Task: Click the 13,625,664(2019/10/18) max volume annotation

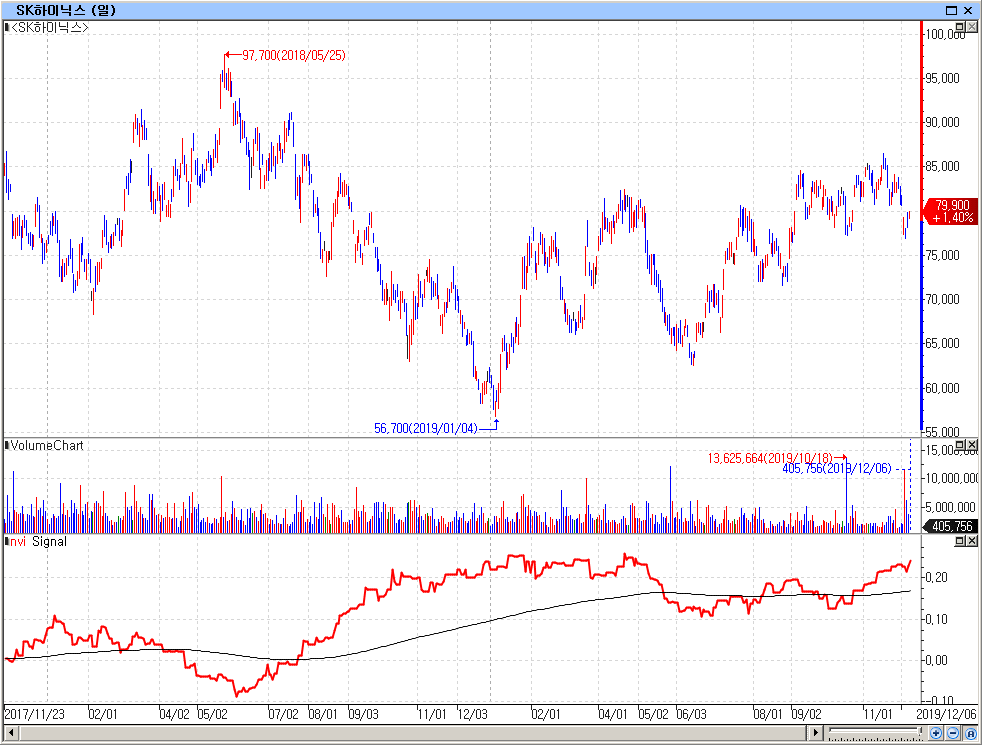Action: [x=770, y=458]
